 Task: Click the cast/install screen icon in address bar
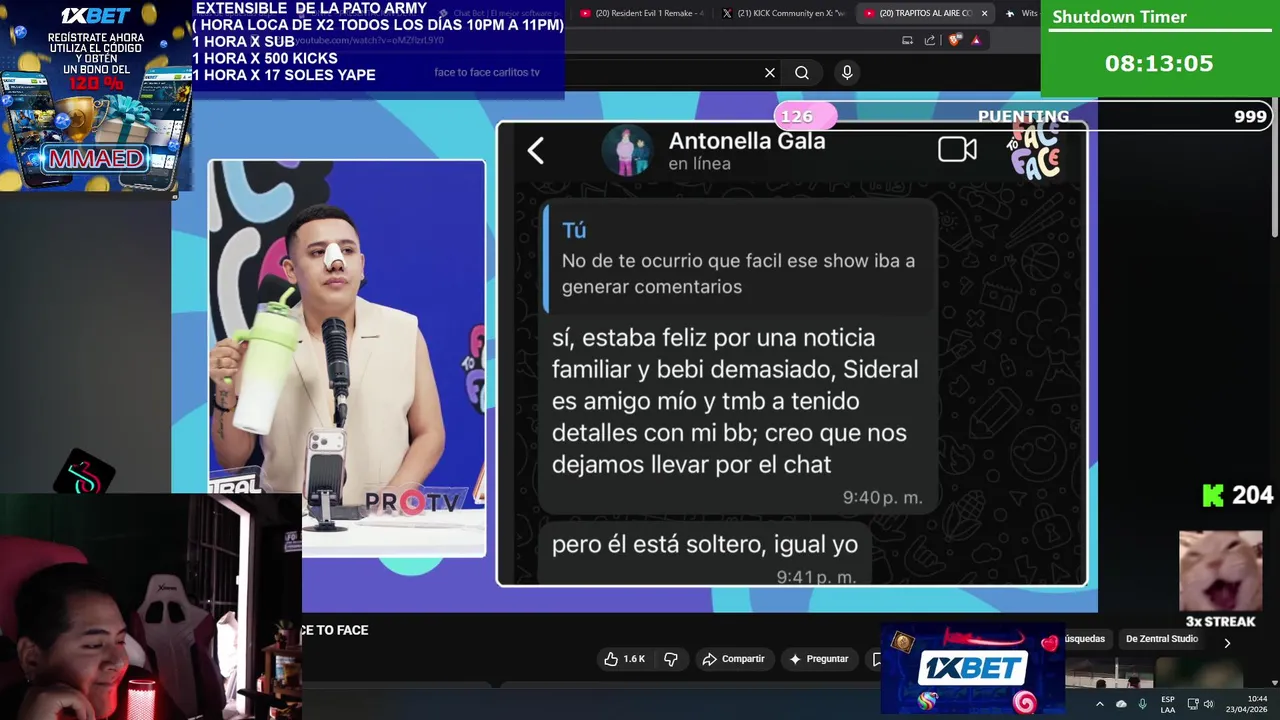(x=907, y=40)
